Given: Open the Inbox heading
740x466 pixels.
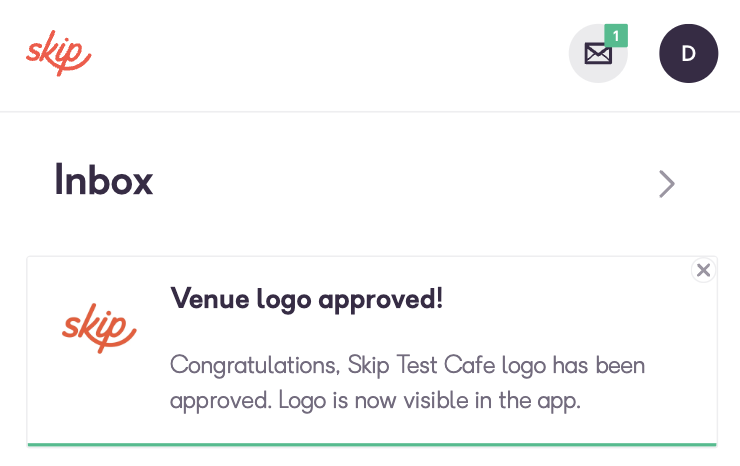Looking at the screenshot, I should [103, 180].
